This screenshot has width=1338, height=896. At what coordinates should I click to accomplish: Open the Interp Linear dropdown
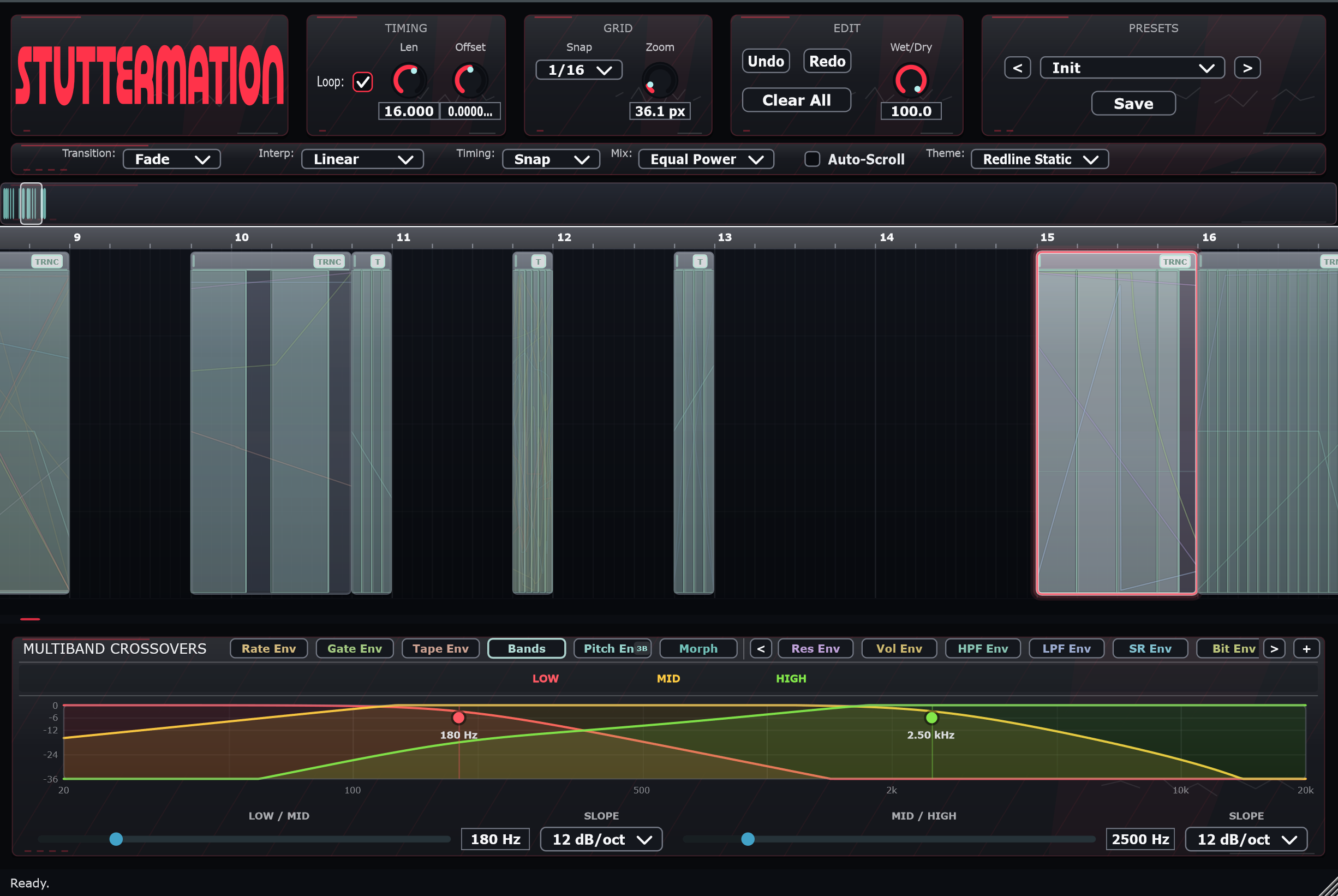click(363, 159)
